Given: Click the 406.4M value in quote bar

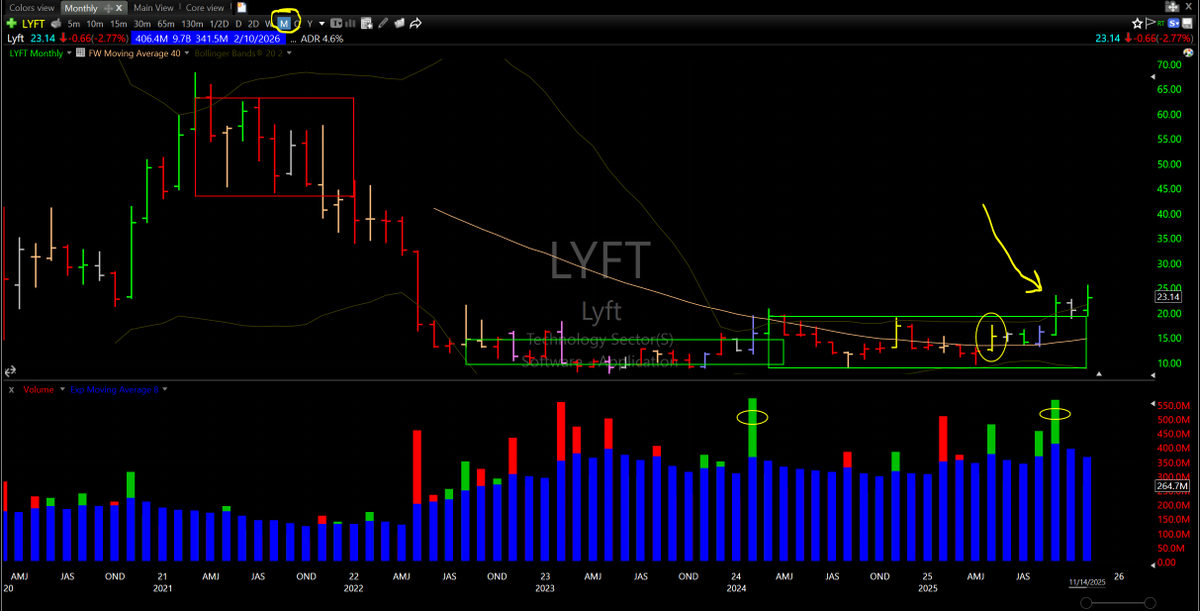Looking at the screenshot, I should (152, 39).
